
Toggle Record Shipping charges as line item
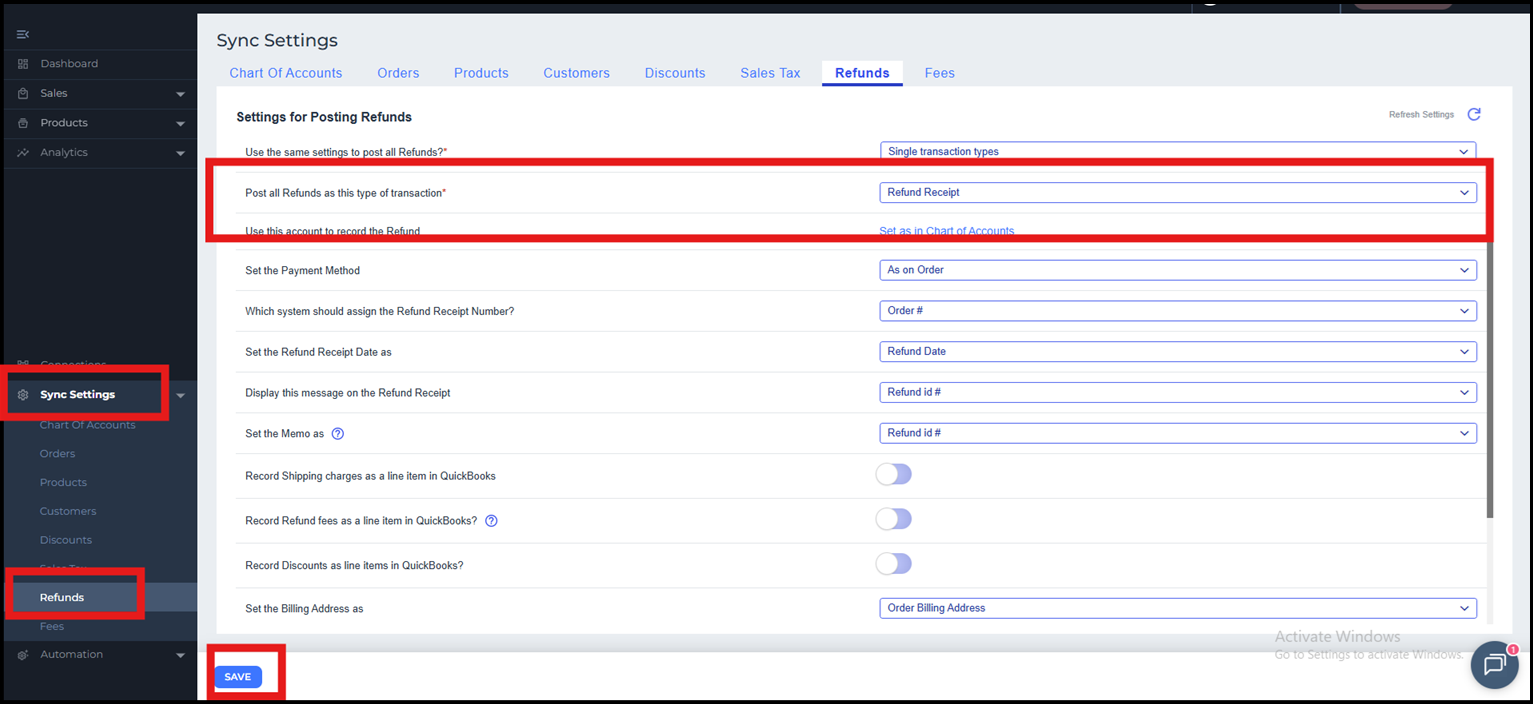pos(893,475)
